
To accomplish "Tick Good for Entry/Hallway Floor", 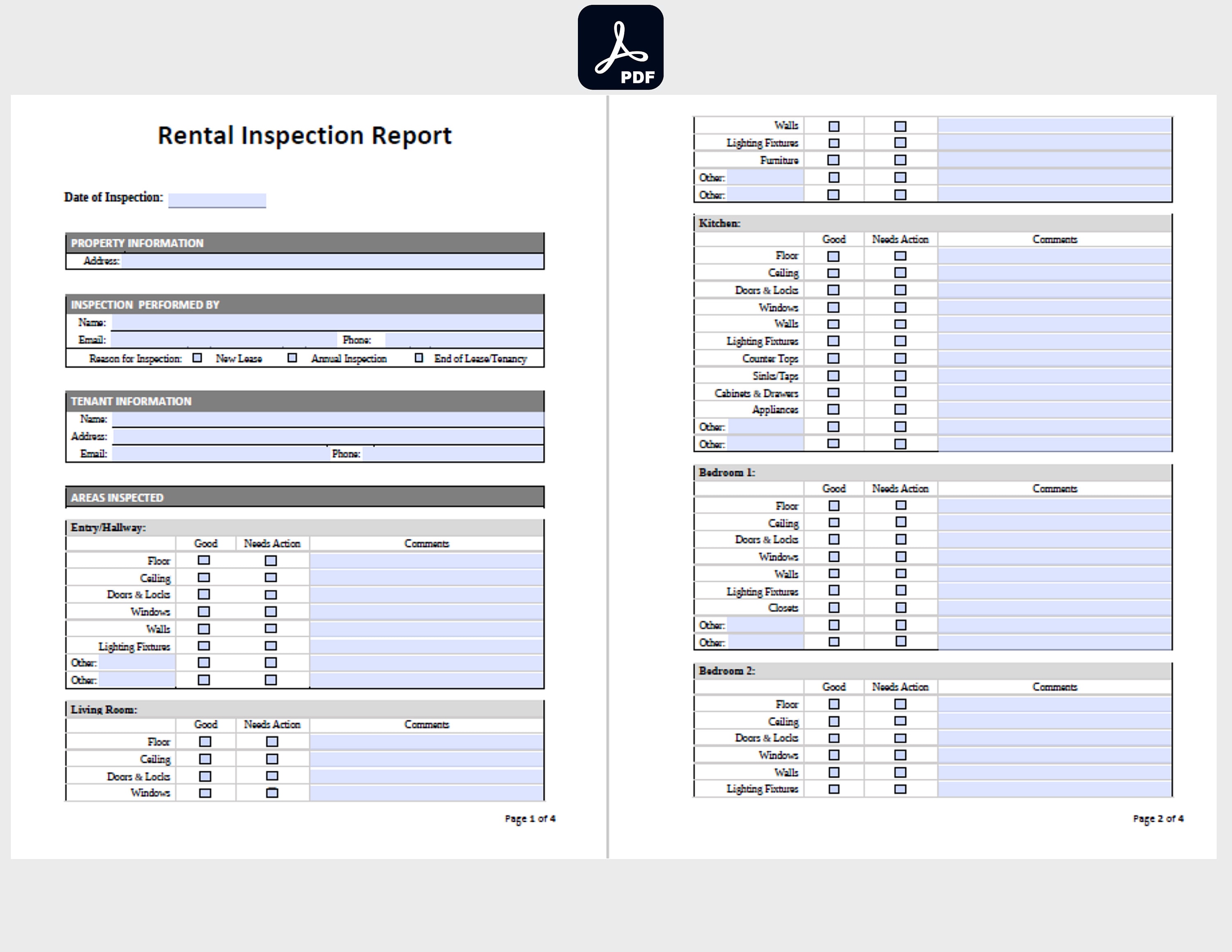I will [x=204, y=560].
